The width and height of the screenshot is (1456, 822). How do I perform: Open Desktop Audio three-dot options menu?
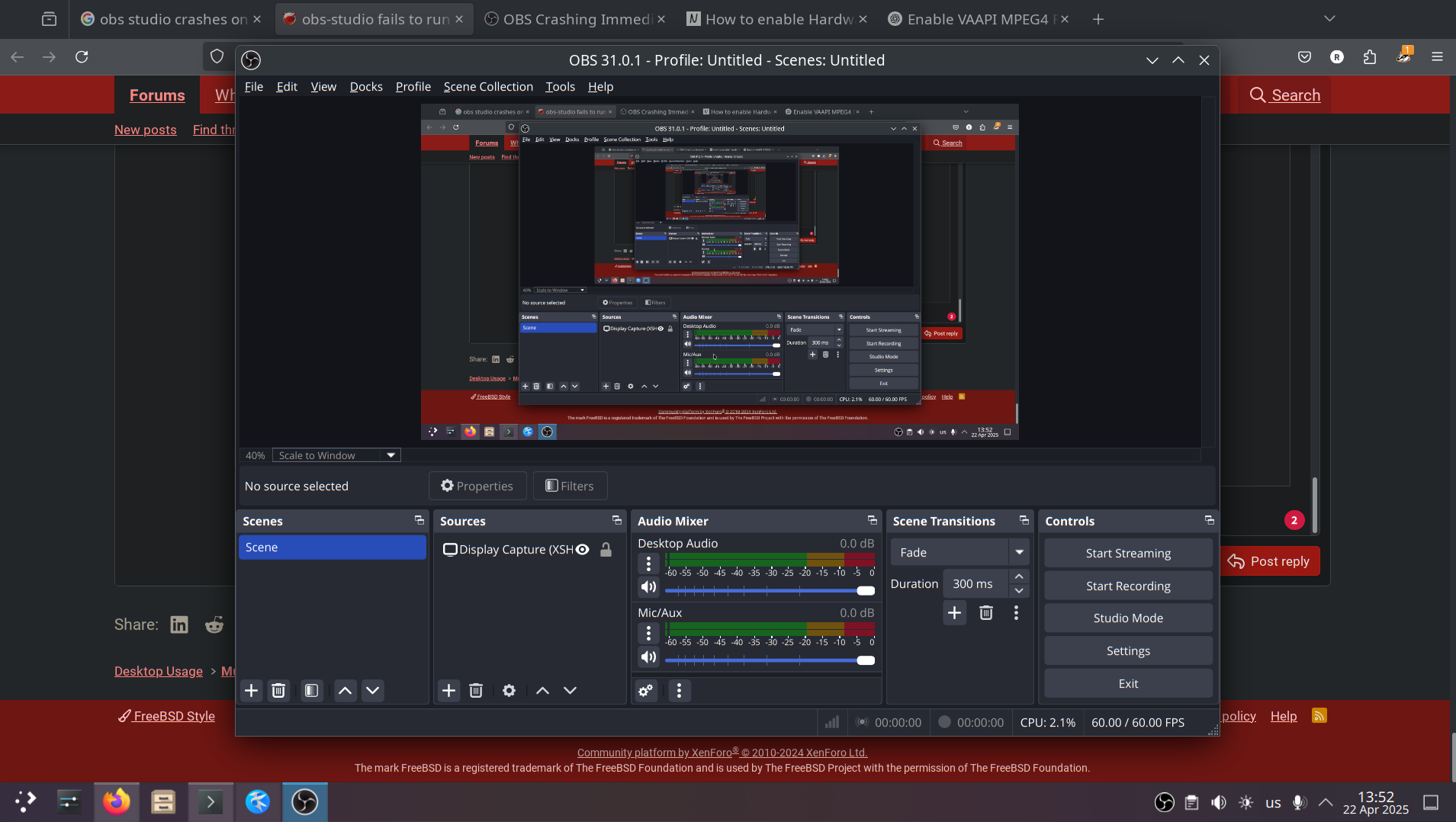click(x=648, y=564)
